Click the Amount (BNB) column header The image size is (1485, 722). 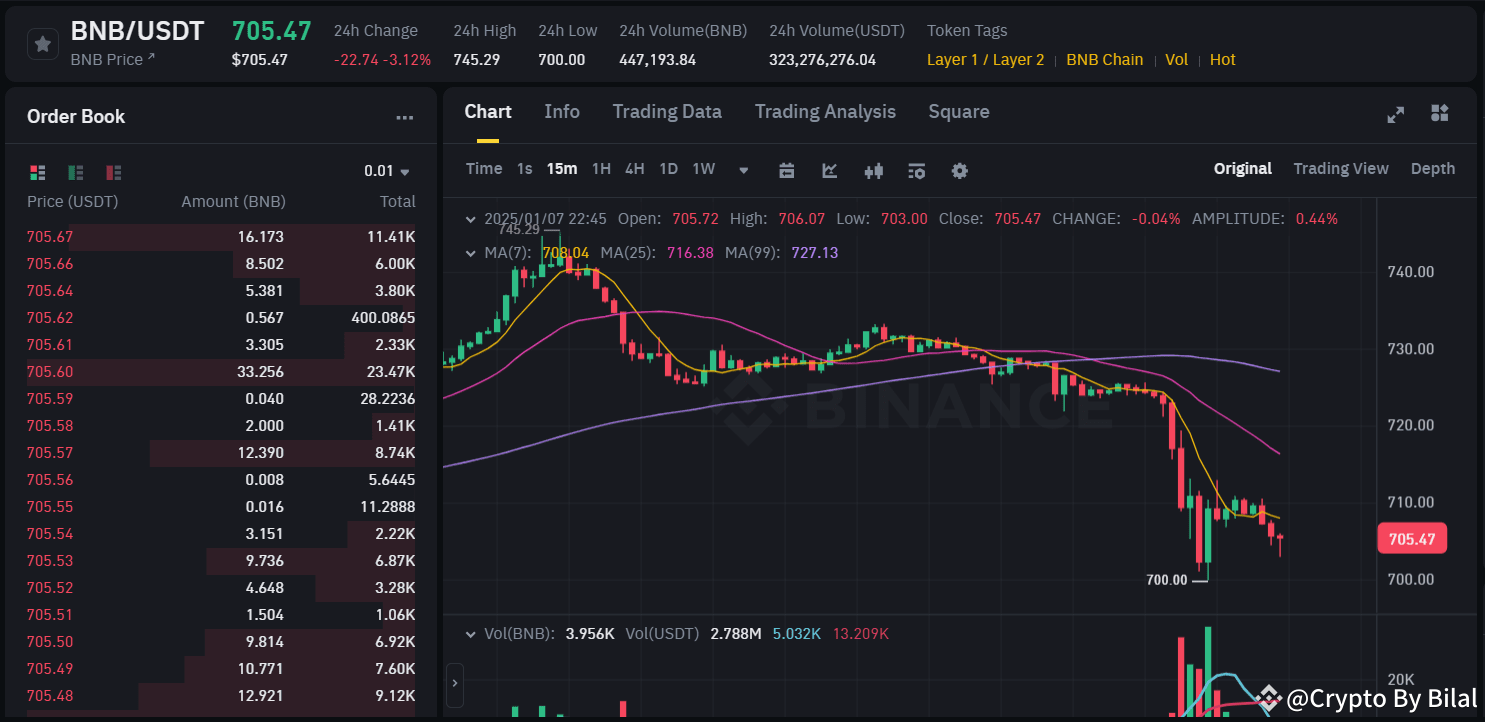[x=233, y=202]
